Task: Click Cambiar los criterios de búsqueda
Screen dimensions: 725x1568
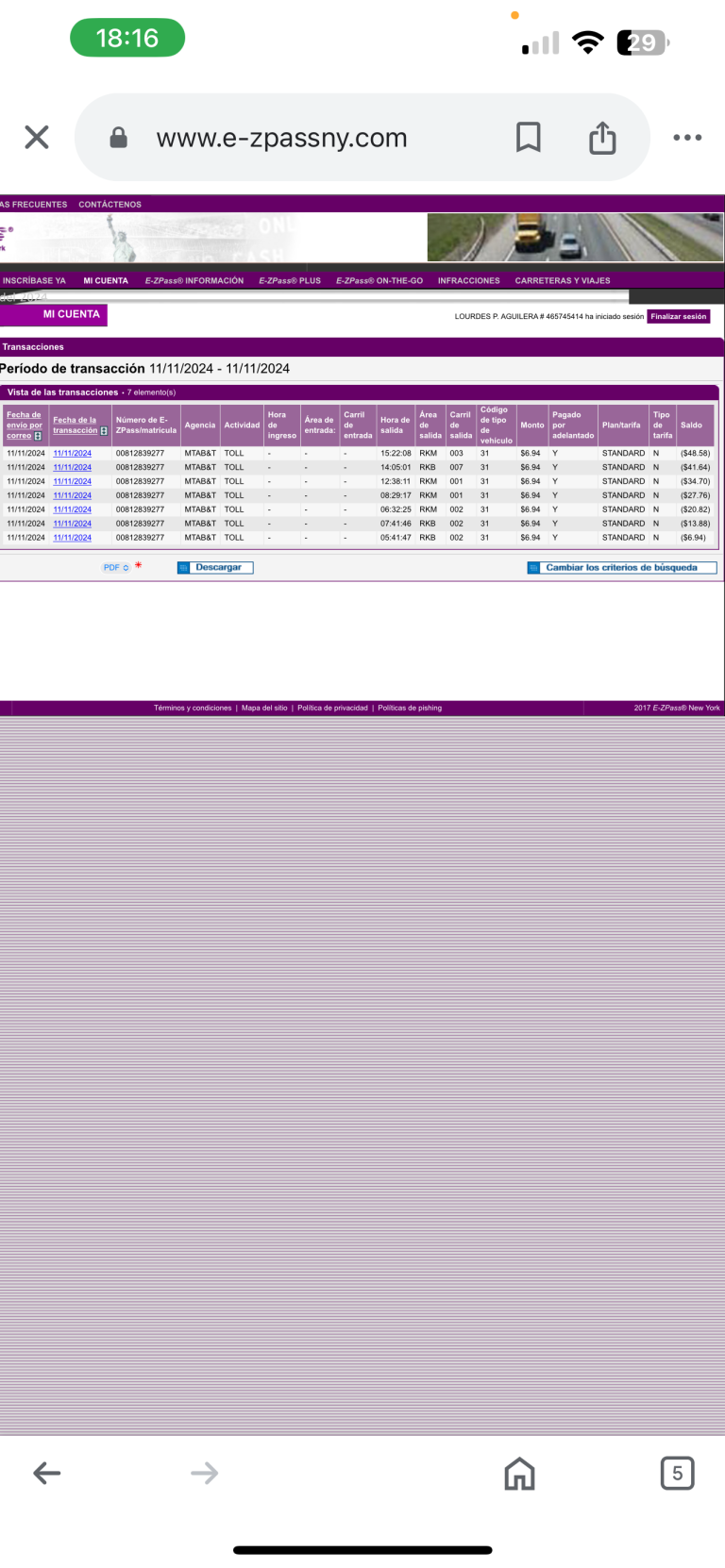Action: pos(621,568)
